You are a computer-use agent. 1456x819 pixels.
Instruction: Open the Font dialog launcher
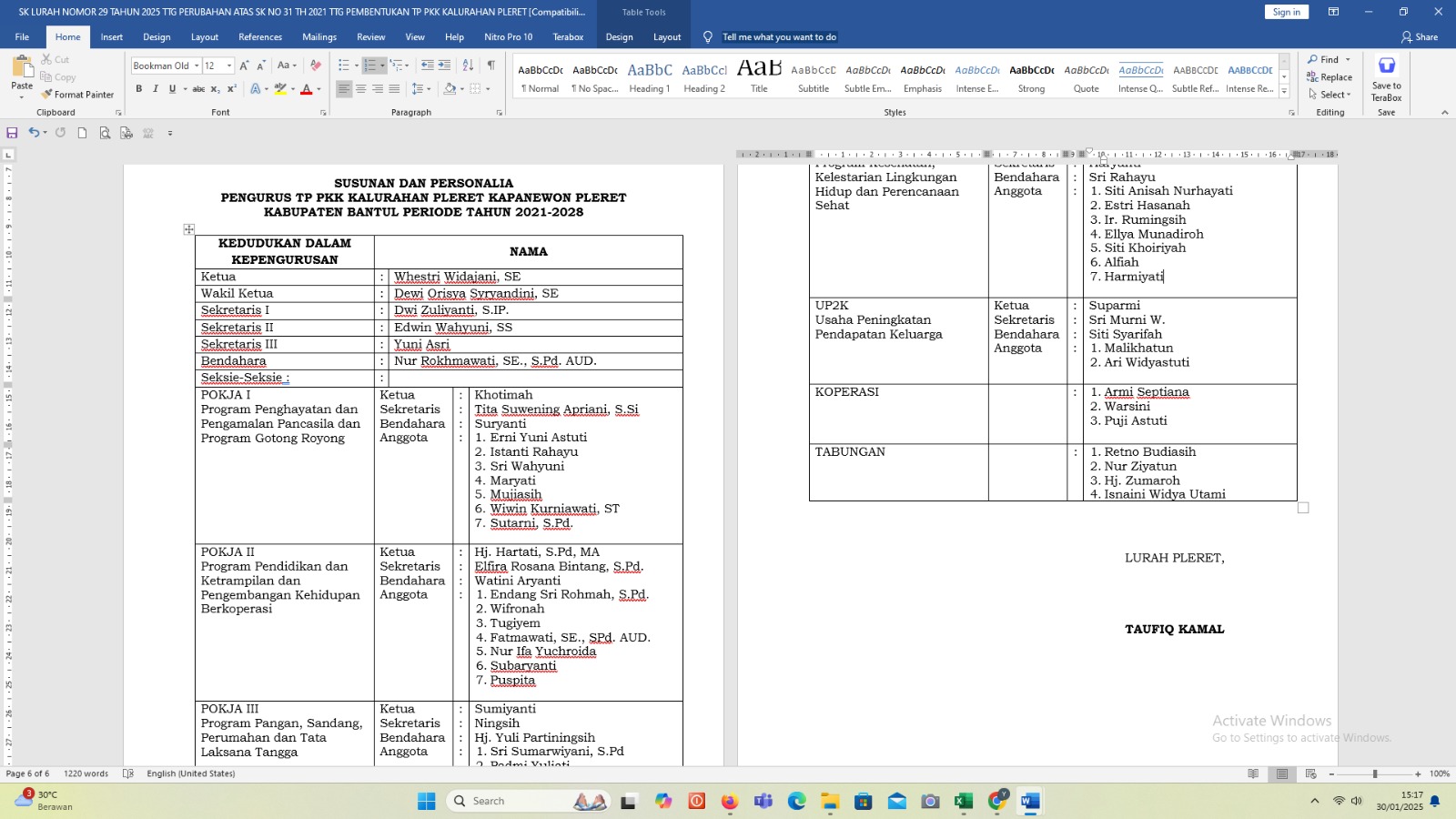point(323,113)
